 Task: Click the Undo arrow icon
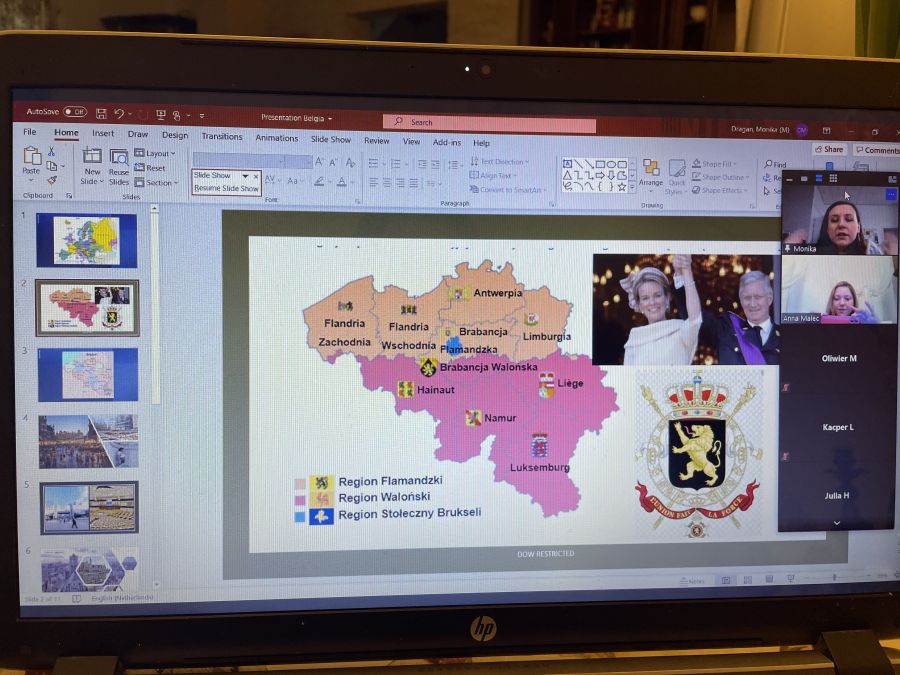pos(119,114)
